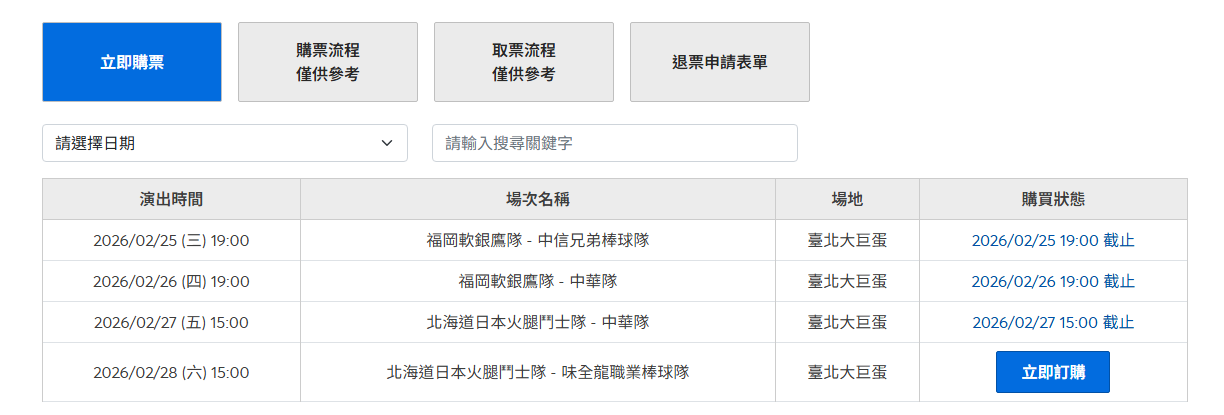
Task: Open the 購票流程 僅供參考 tab
Action: 328,62
